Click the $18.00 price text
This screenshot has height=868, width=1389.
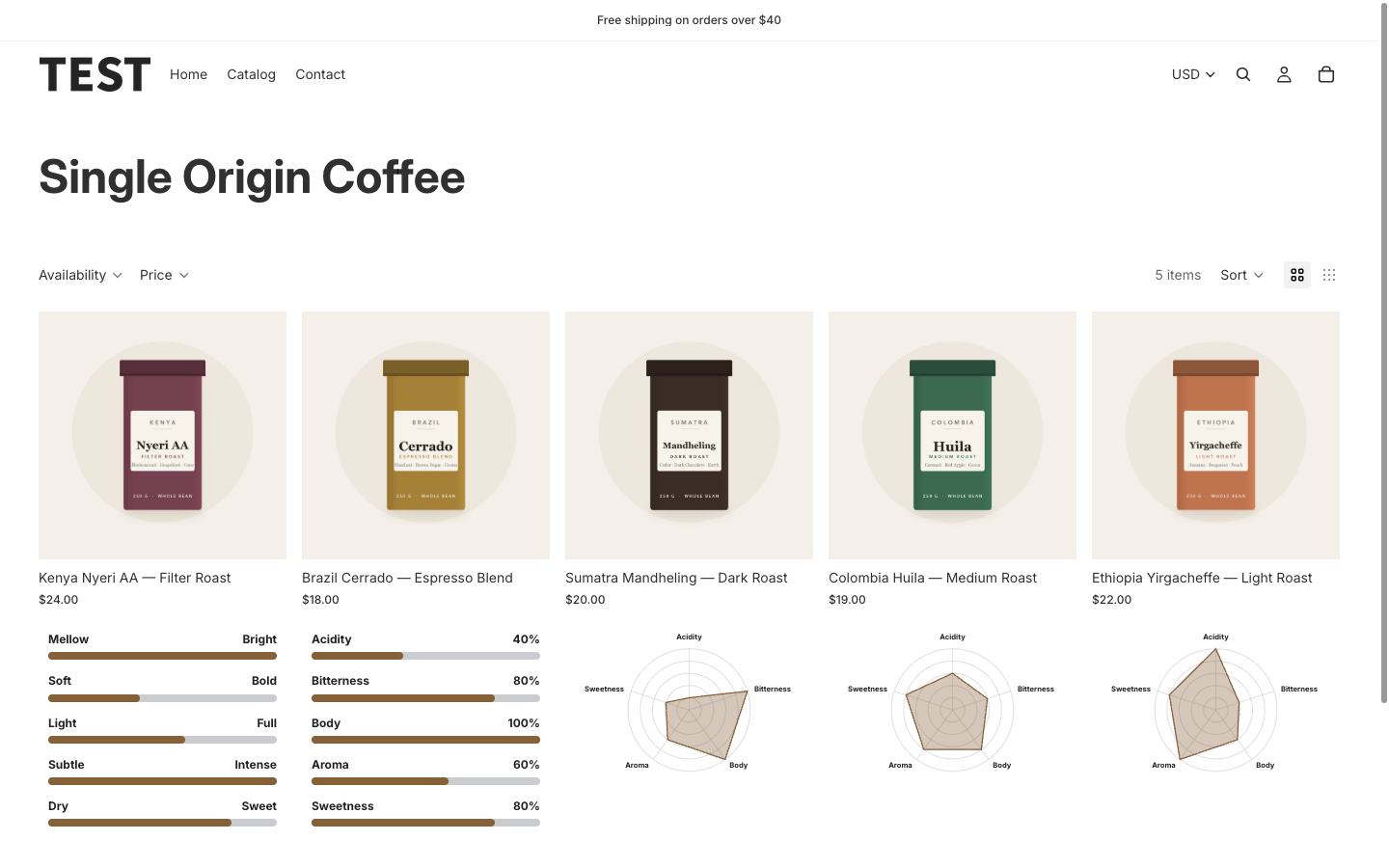point(320,599)
